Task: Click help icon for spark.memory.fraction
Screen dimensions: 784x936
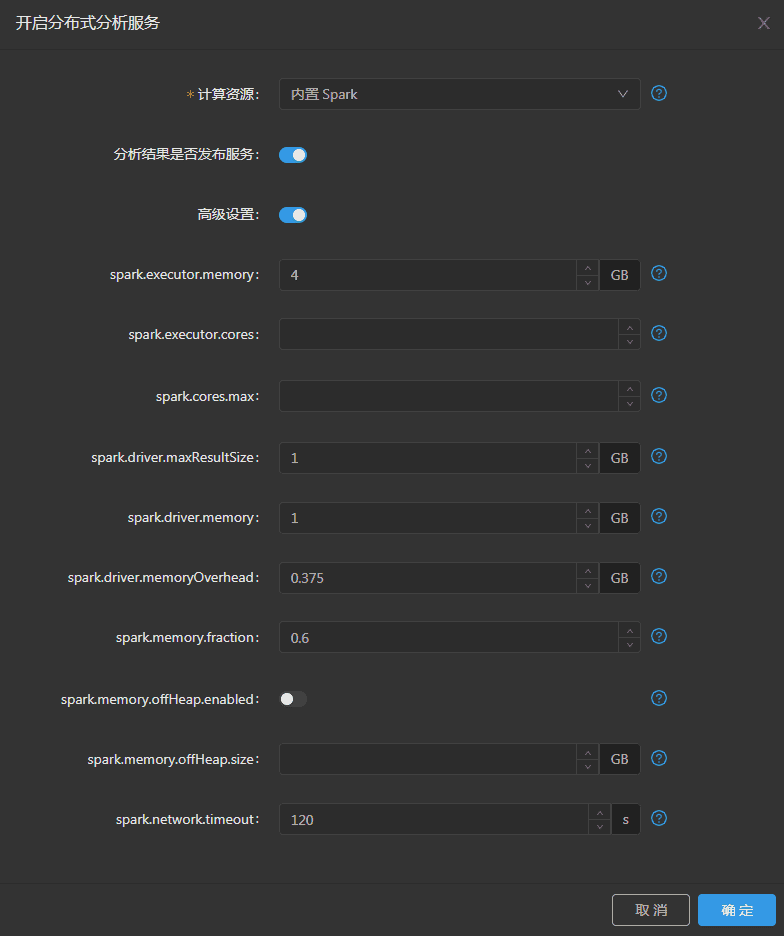Action: pos(659,636)
